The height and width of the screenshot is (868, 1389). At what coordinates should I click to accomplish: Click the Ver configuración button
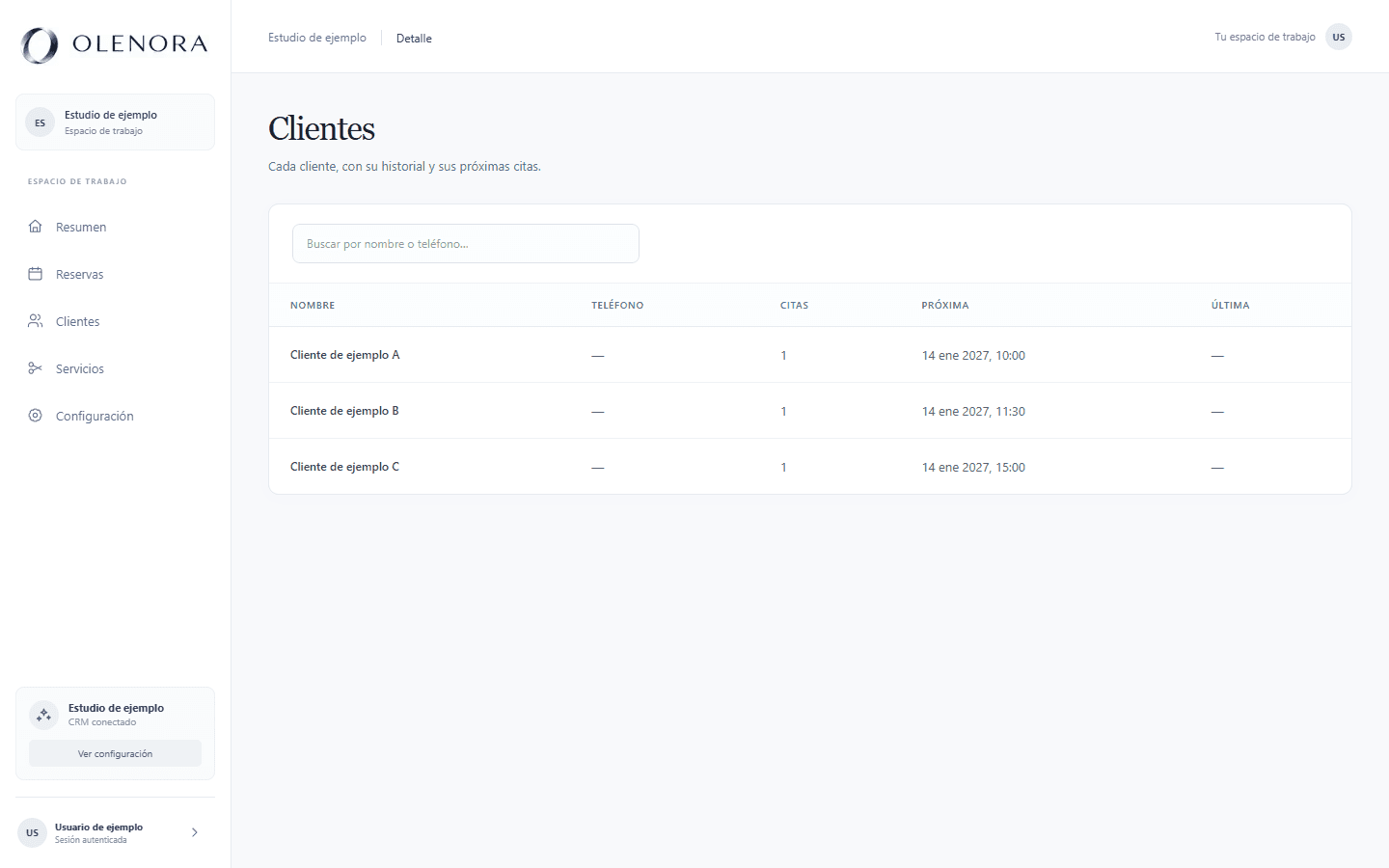pos(115,753)
